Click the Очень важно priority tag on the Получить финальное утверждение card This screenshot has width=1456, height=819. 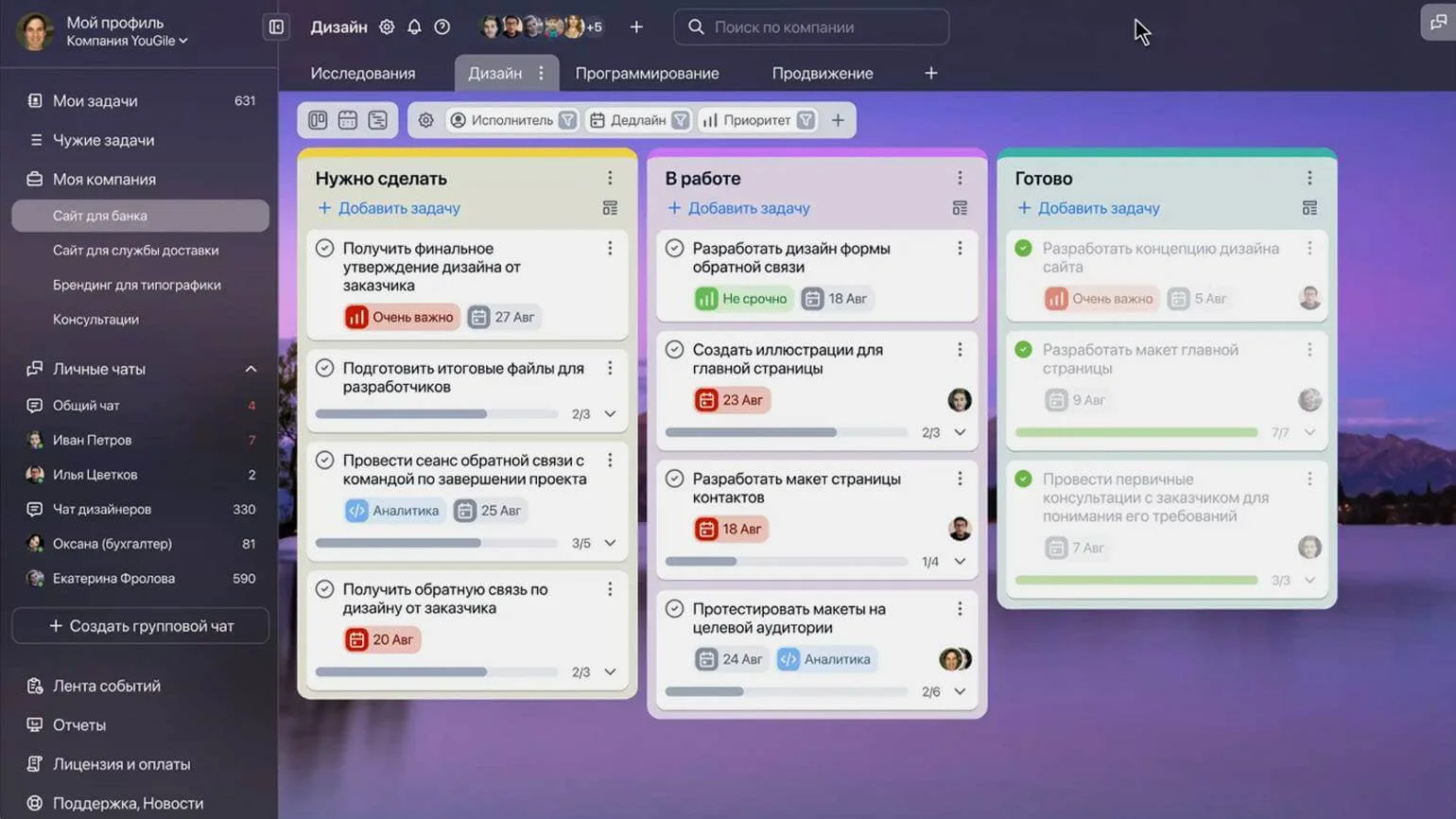pyautogui.click(x=402, y=317)
